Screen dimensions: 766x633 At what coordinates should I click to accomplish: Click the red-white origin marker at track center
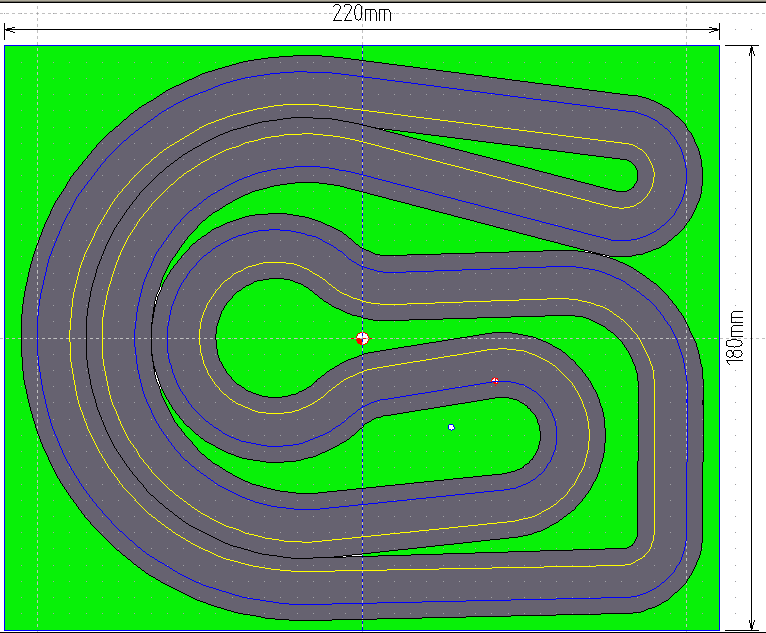point(362,339)
